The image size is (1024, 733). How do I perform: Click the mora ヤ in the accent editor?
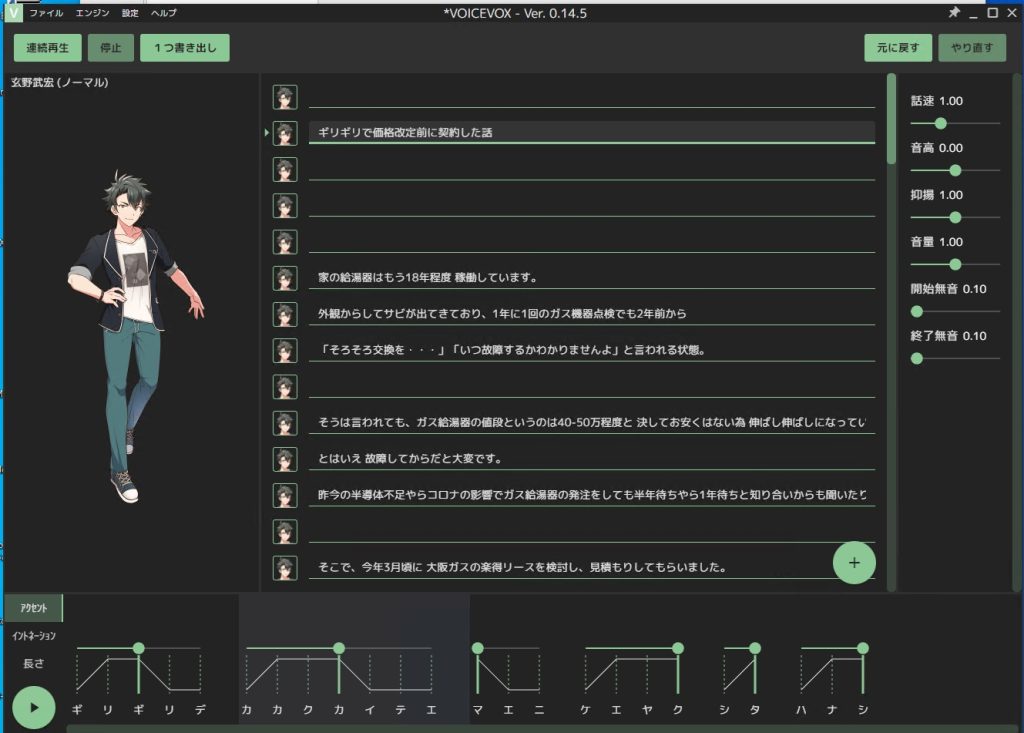647,709
